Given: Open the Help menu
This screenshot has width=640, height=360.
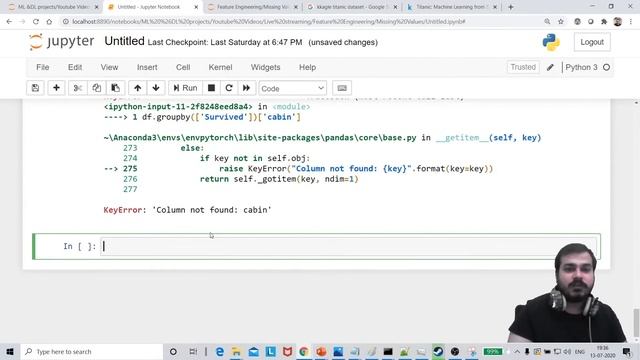Looking at the screenshot, I should tap(307, 67).
